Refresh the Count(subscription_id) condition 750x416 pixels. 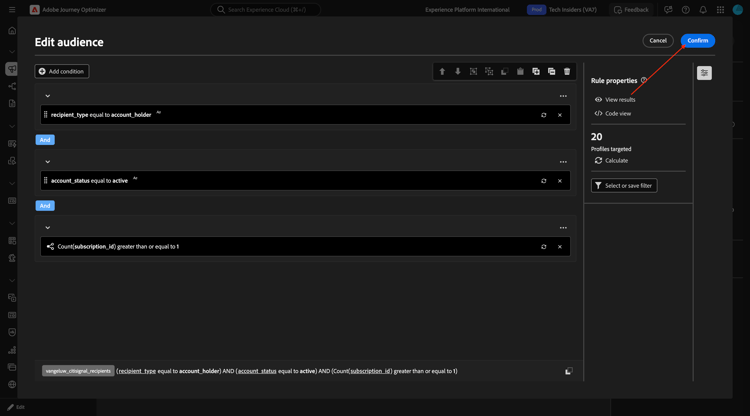pos(543,247)
